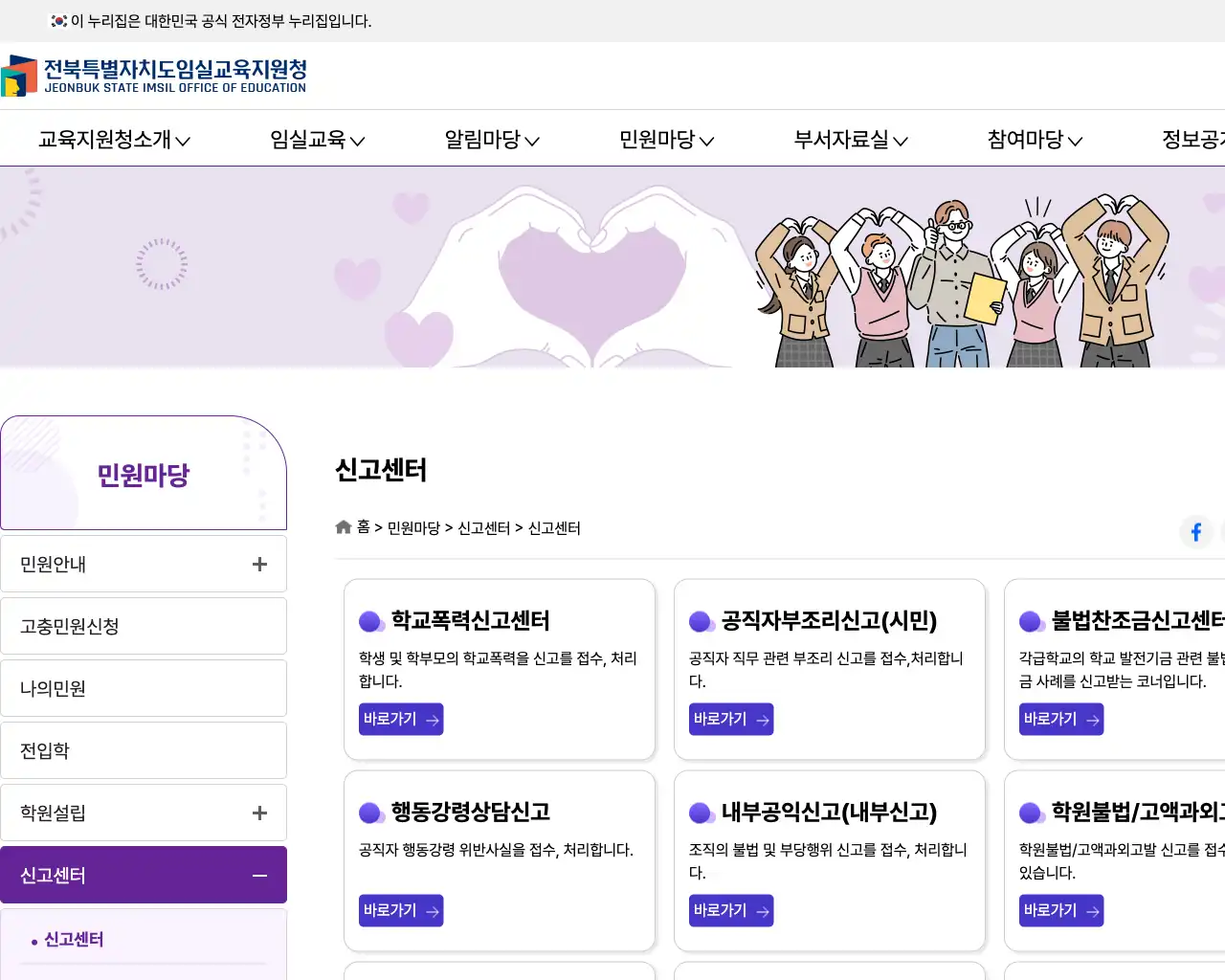Click the circle icon beside 내부공익신고(내부신고)
1225x980 pixels.
(x=702, y=812)
